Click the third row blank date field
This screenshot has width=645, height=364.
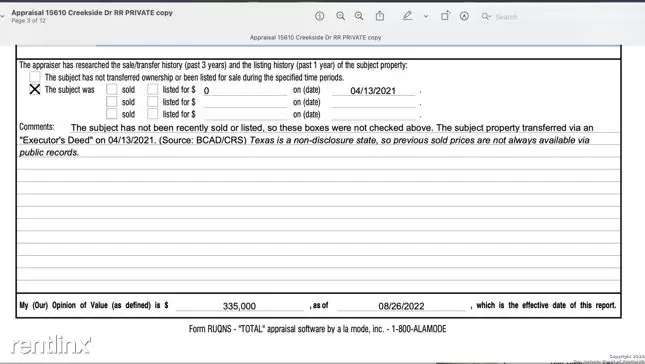click(374, 114)
